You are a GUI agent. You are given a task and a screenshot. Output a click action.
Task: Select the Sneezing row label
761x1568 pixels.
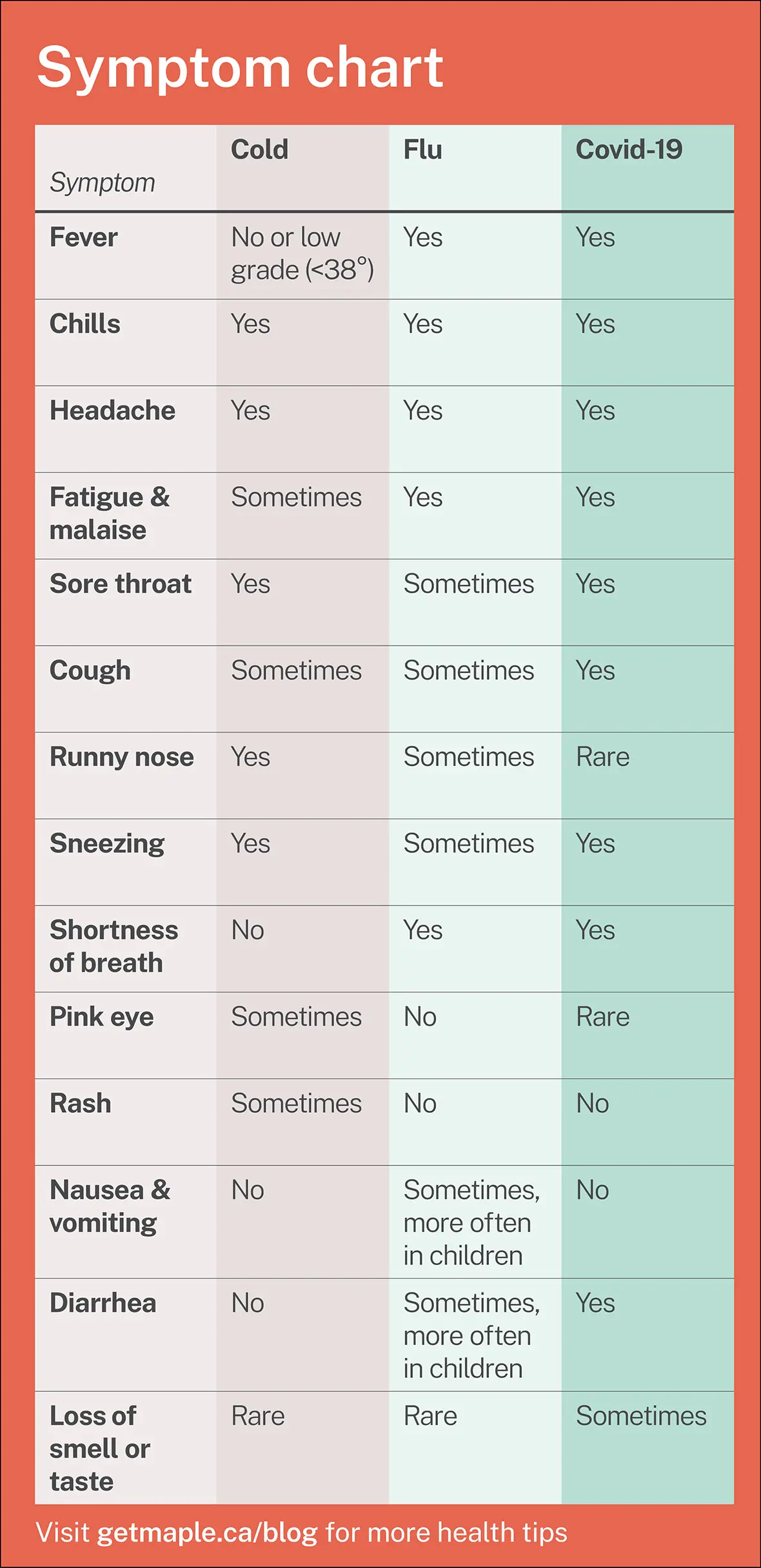(107, 845)
